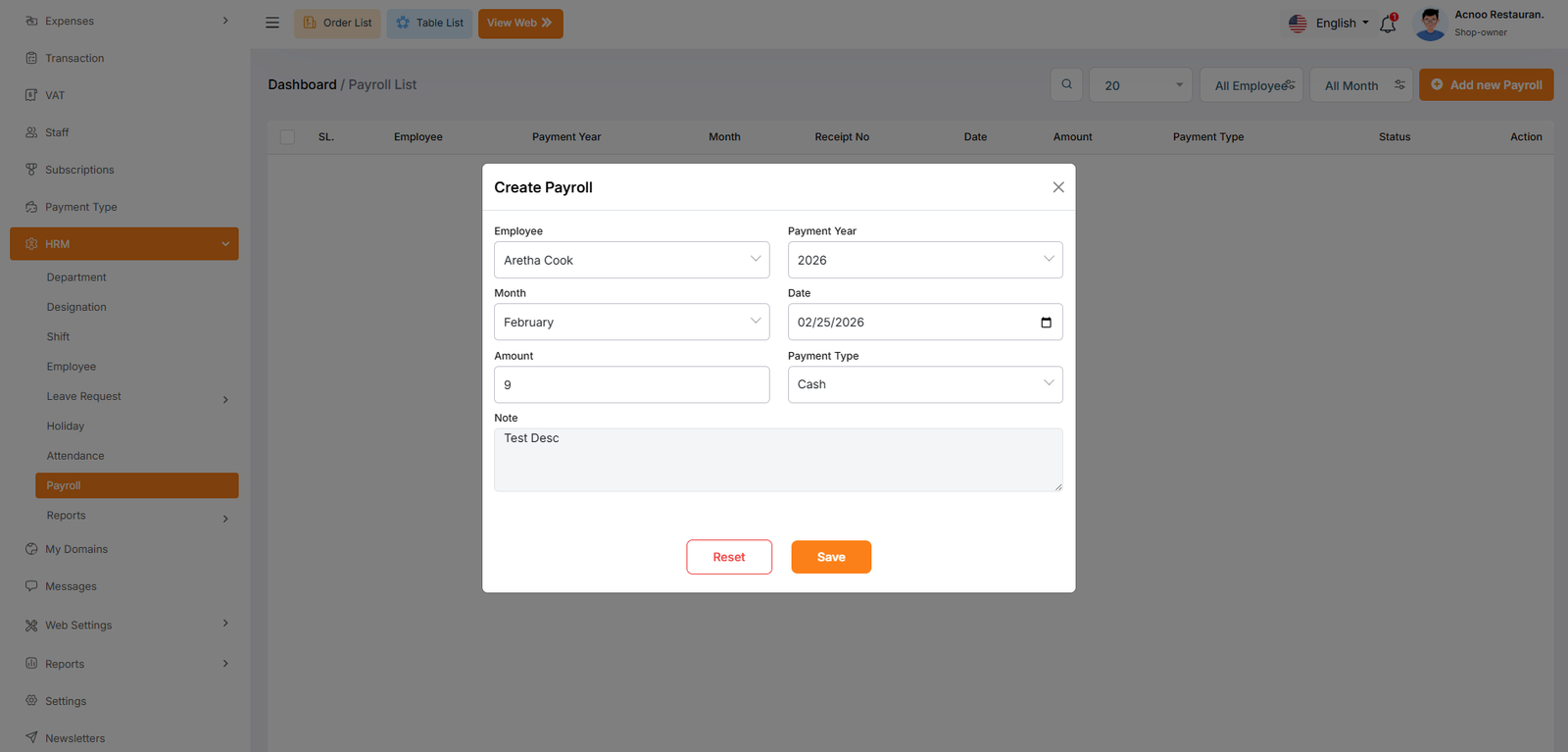
Task: Click into the Amount input field
Action: [631, 385]
